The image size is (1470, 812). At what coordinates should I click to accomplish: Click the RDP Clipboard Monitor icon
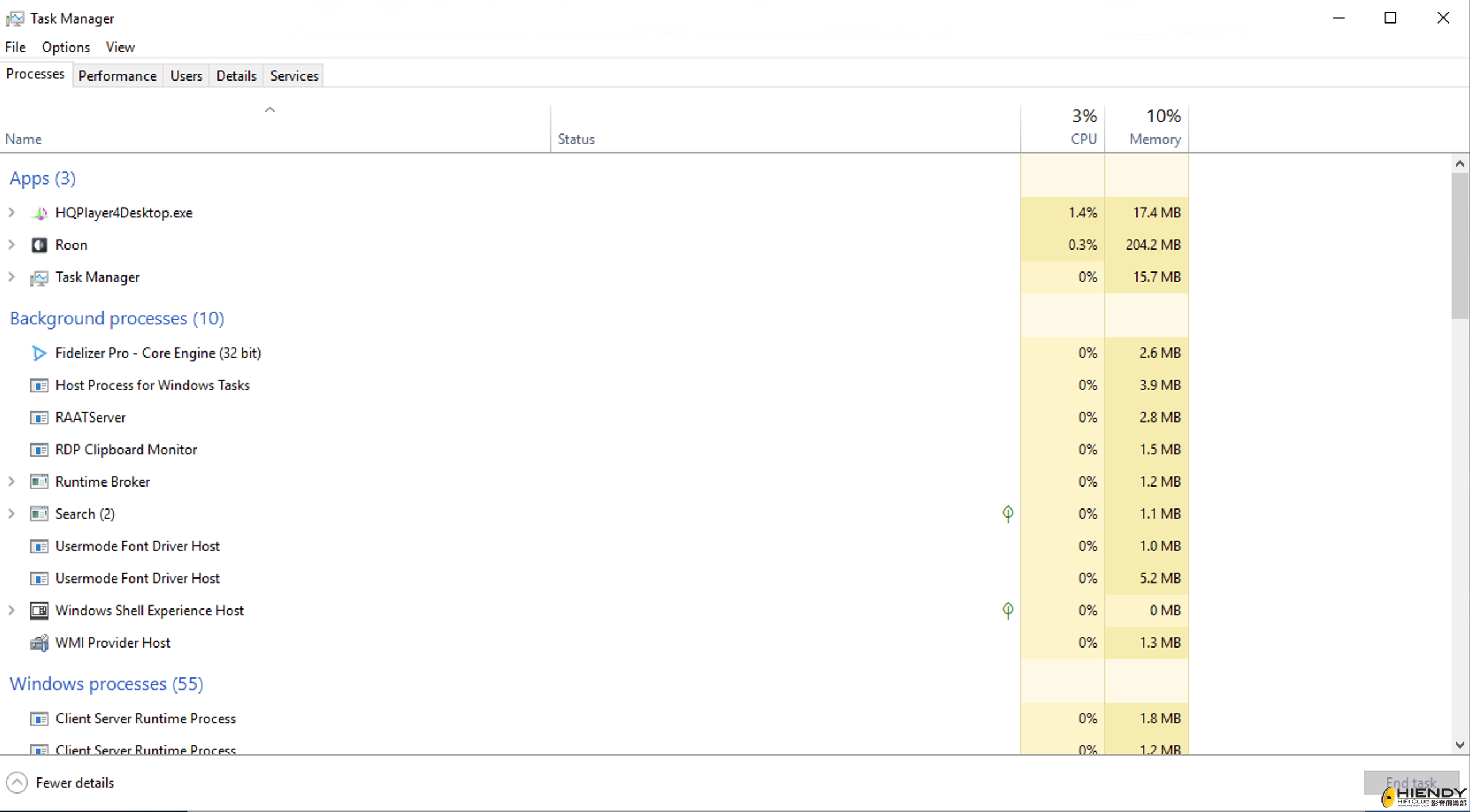tap(39, 449)
